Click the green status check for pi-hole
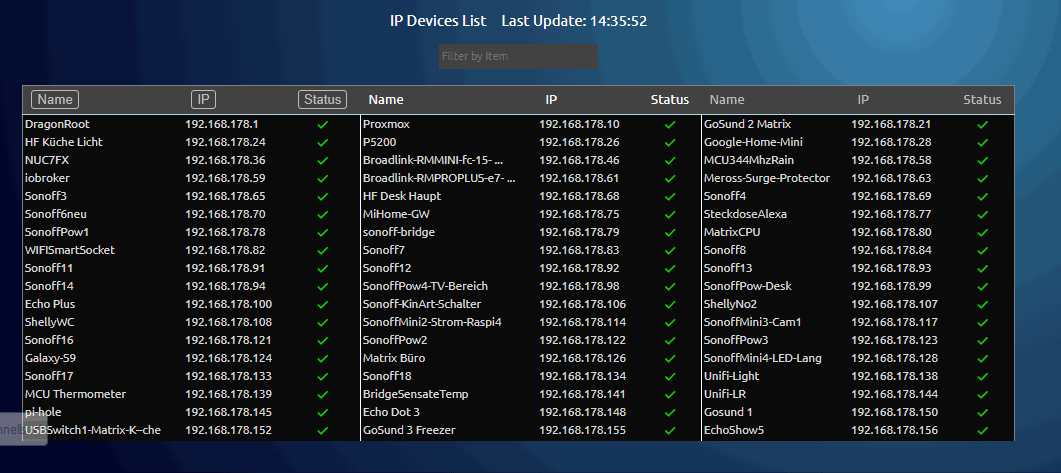The width and height of the screenshot is (1061, 473). [323, 412]
